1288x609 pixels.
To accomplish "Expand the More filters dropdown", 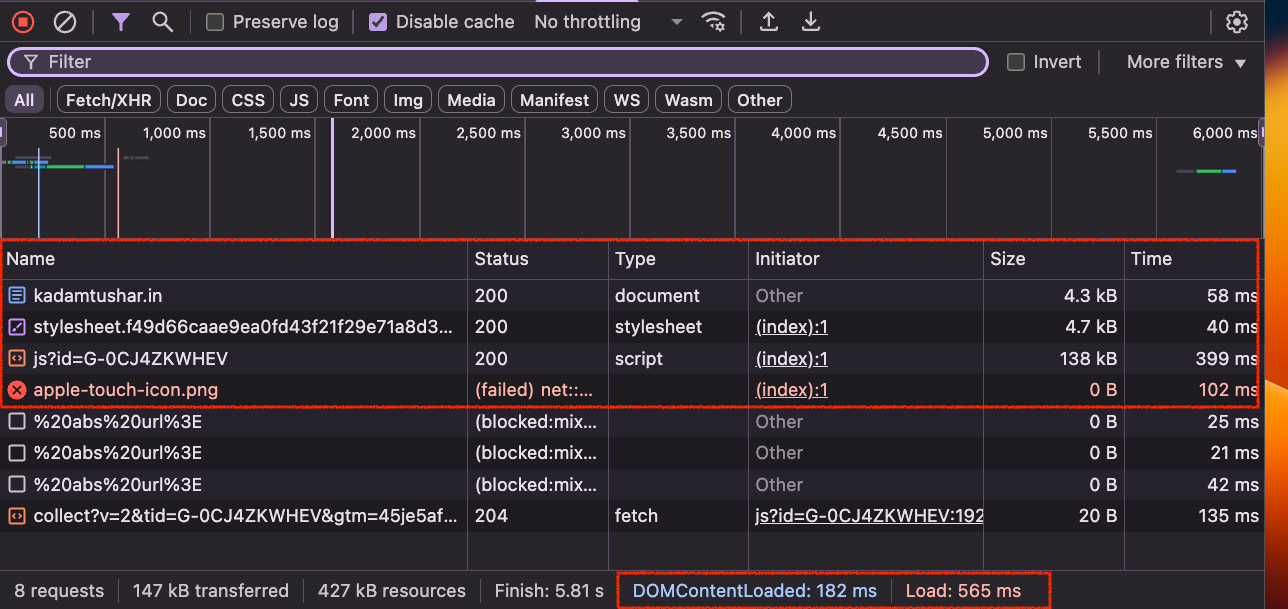I will tap(1186, 62).
